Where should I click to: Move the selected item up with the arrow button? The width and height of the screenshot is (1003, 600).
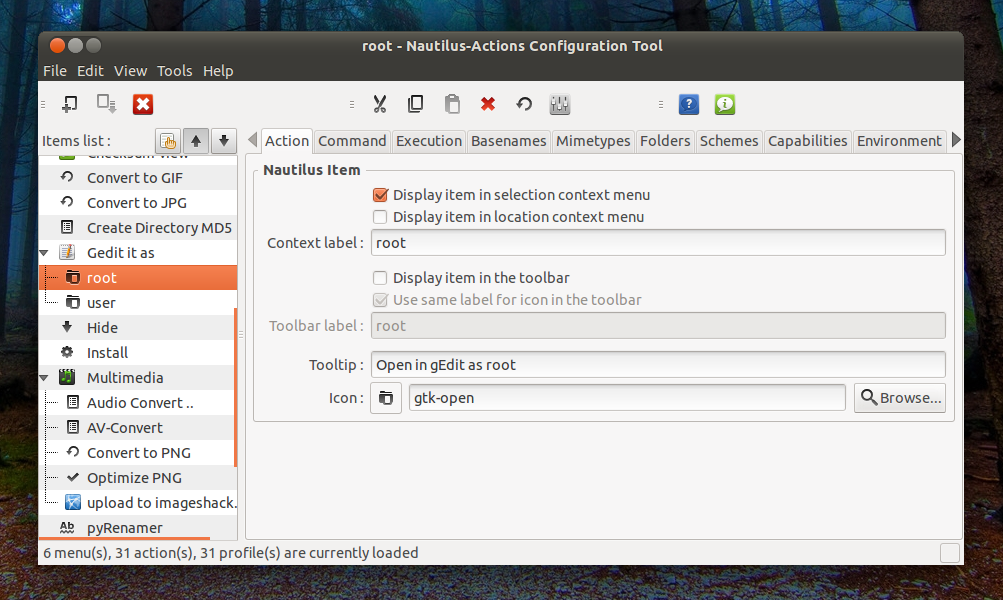click(196, 141)
